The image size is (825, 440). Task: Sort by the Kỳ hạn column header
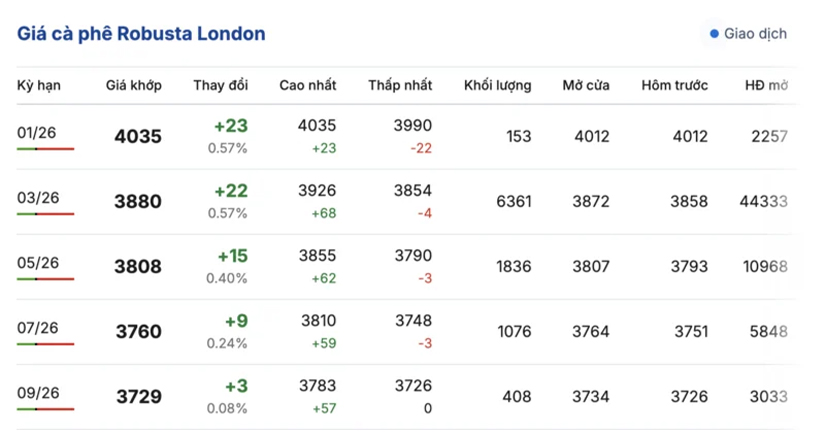39,85
